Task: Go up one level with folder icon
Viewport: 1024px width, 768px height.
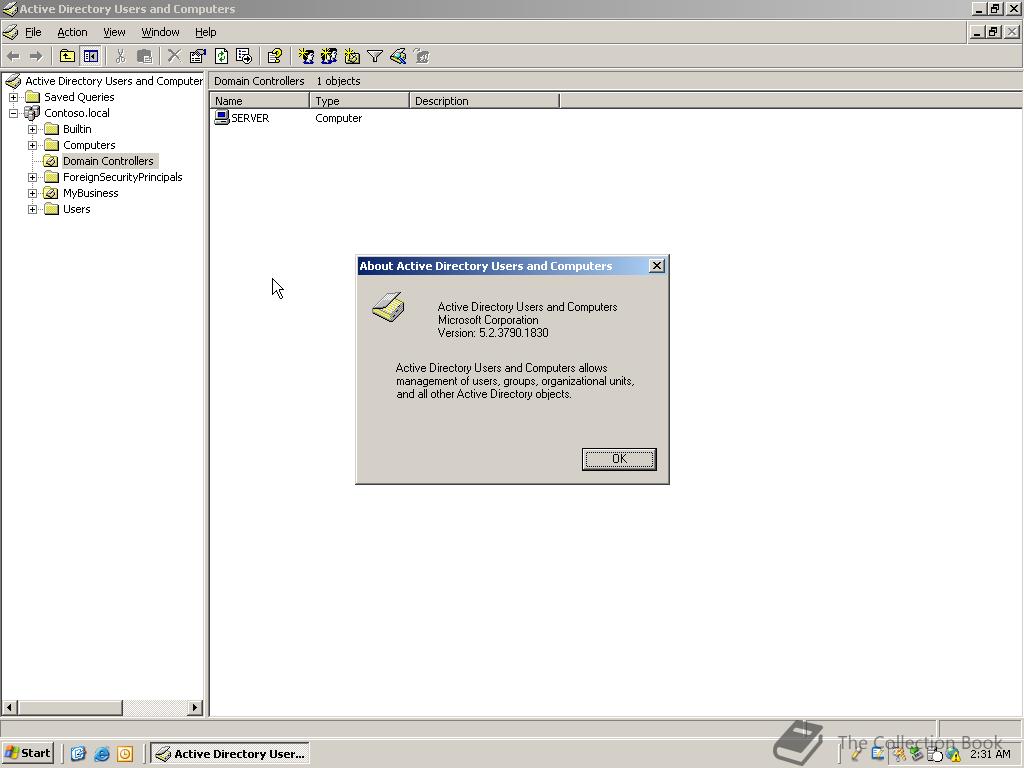Action: tap(67, 57)
